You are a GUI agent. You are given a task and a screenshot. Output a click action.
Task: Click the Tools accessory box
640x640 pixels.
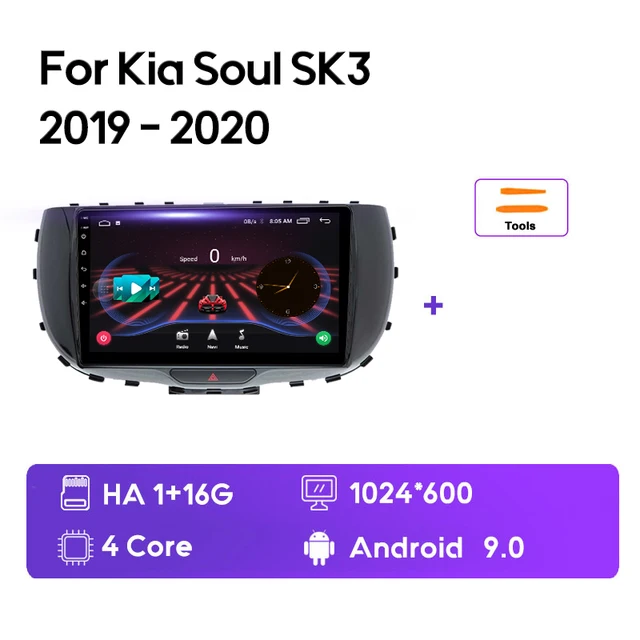pos(521,207)
